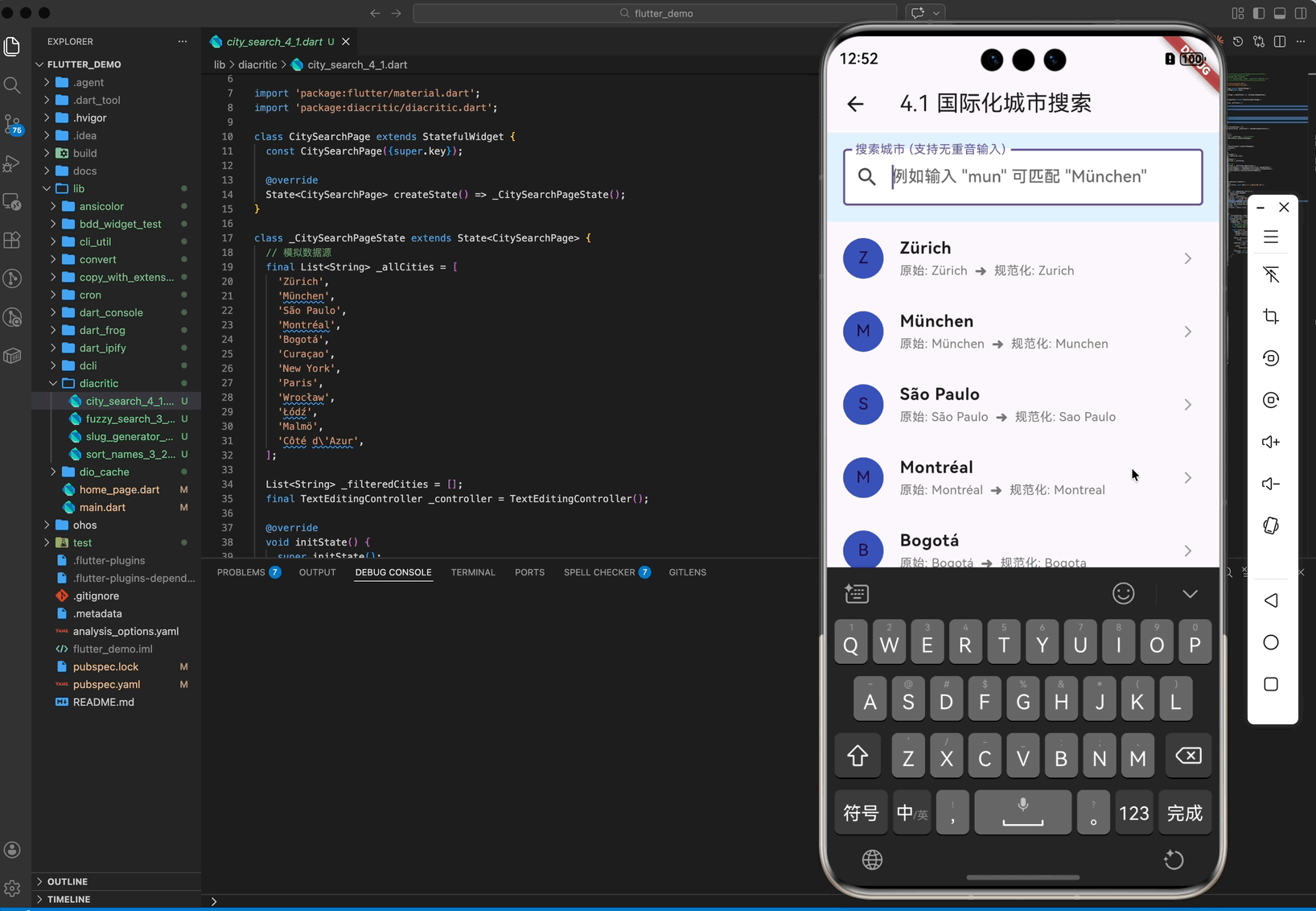Screen dimensions: 1316x911
Task: Go back with title bar left arrow
Action: (x=375, y=13)
